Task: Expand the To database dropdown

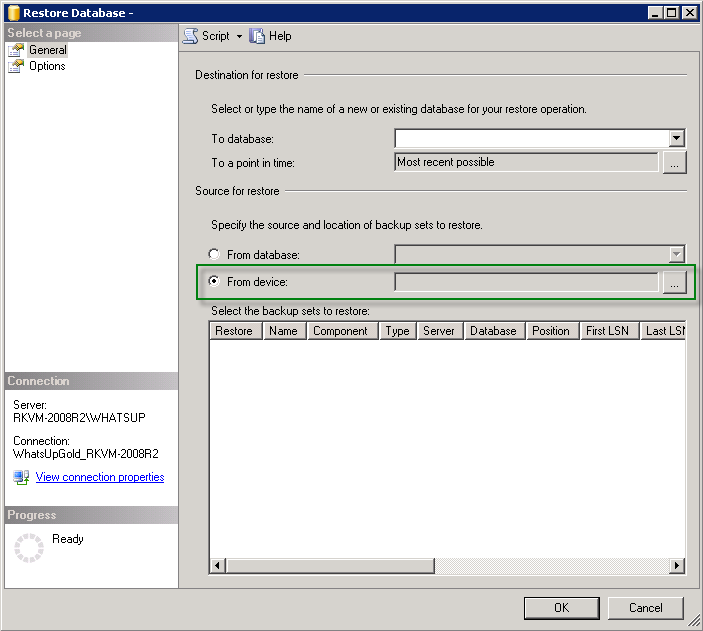Action: tap(677, 138)
